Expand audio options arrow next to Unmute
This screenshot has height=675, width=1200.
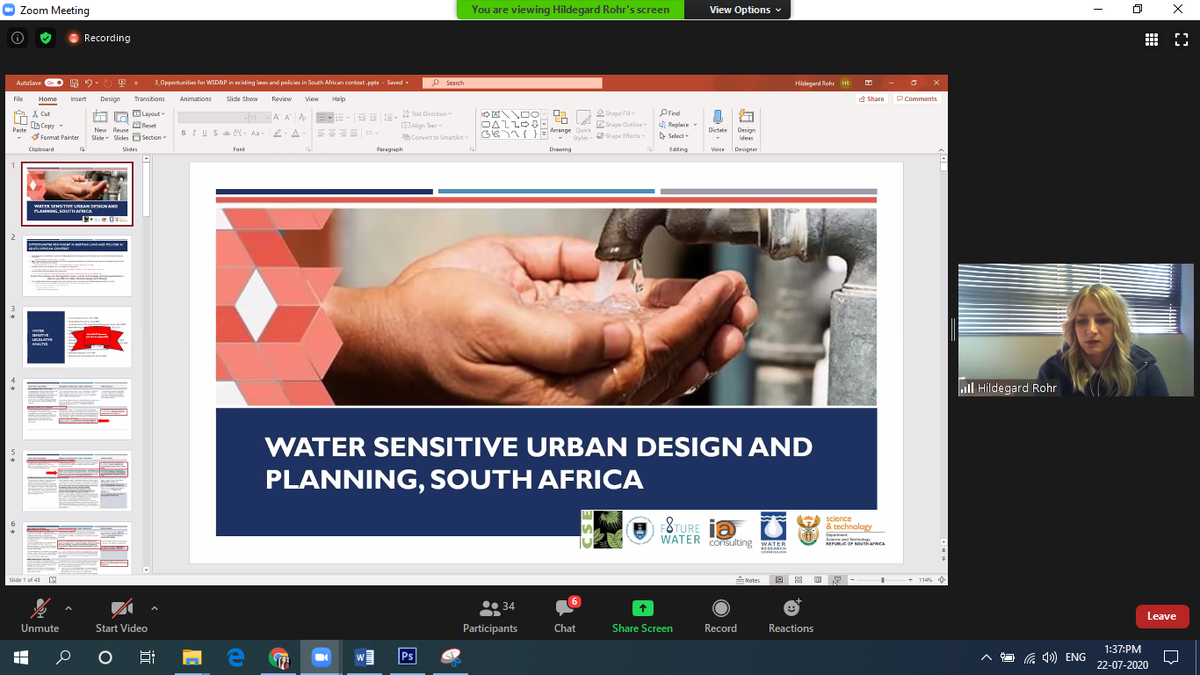coord(69,607)
